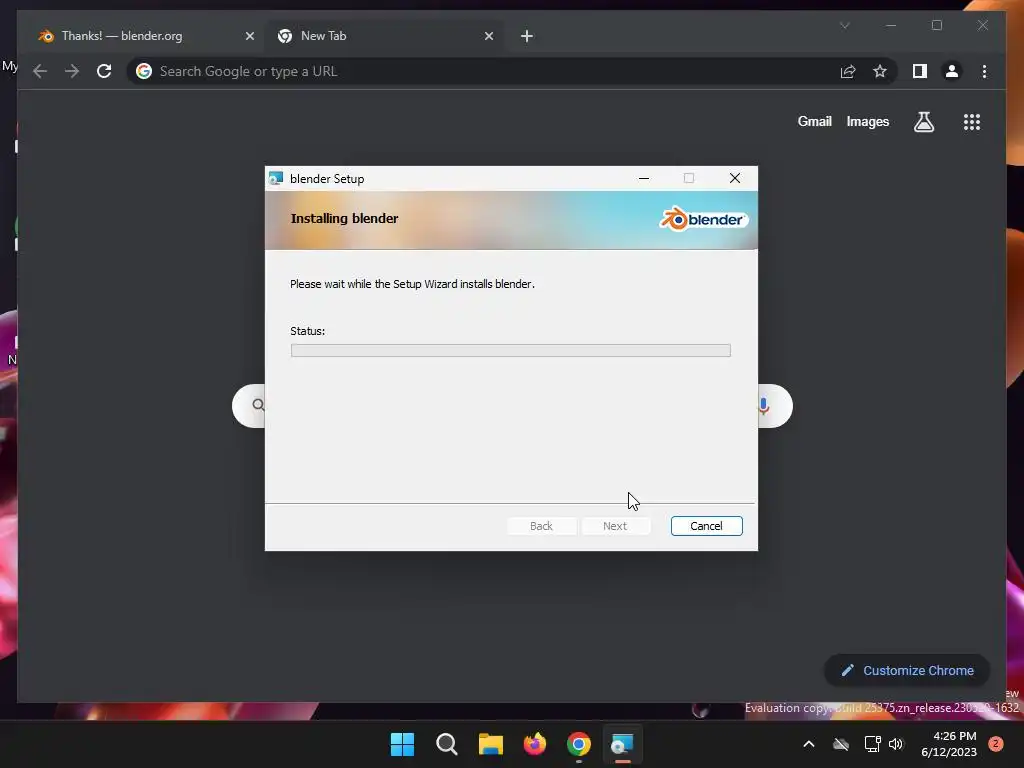Viewport: 1024px width, 768px height.
Task: Open the Chrome profile menu
Action: pos(952,71)
